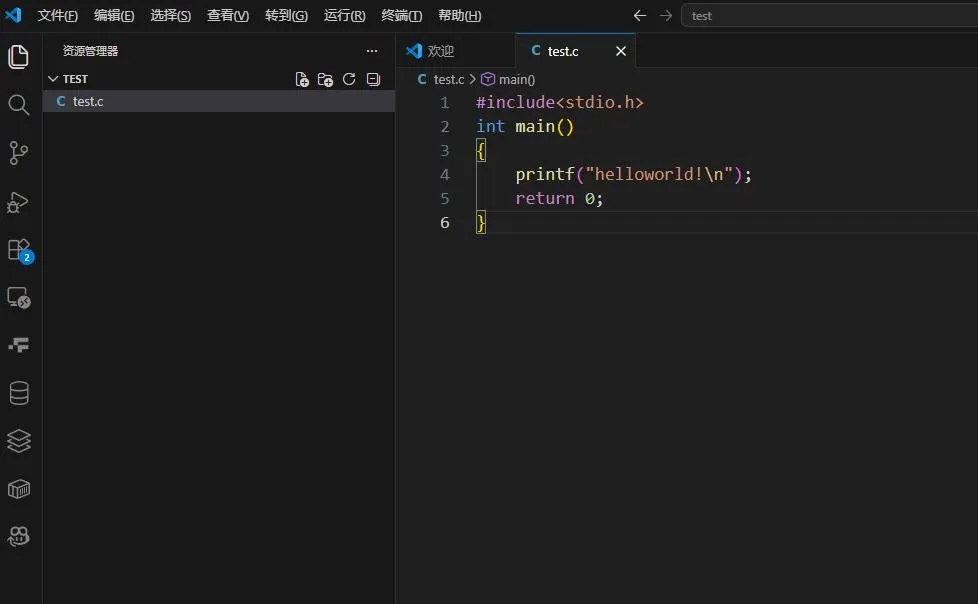Open the 终端(T) menu
Viewport: 978px width, 604px height.
[402, 16]
